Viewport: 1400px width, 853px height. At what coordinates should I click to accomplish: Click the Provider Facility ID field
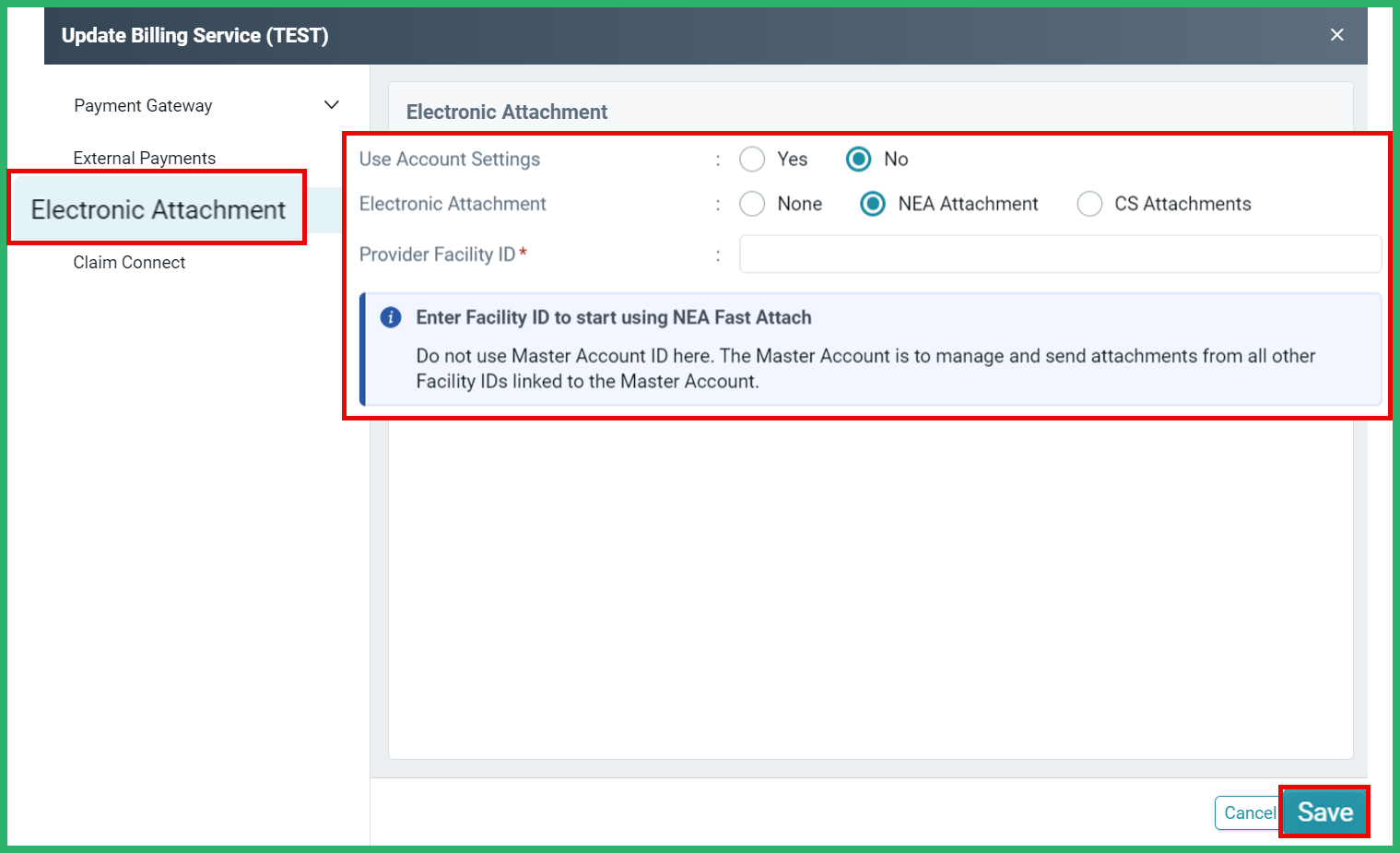pos(1060,254)
